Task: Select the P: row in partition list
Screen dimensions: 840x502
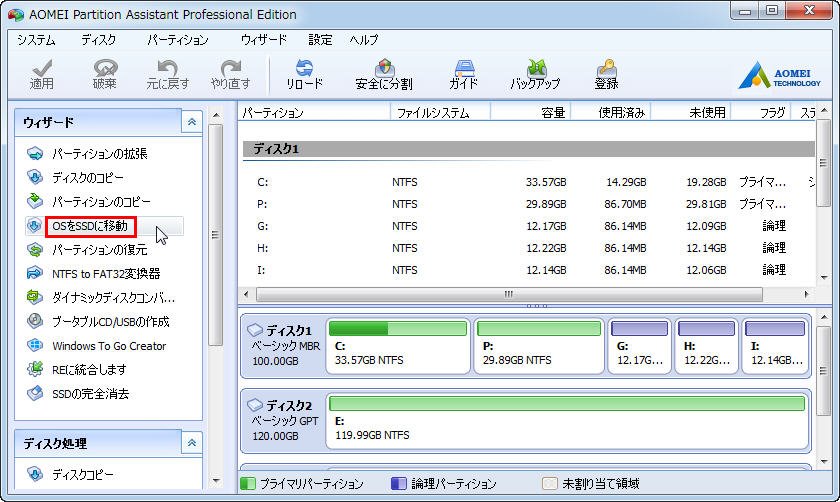Action: pos(527,204)
